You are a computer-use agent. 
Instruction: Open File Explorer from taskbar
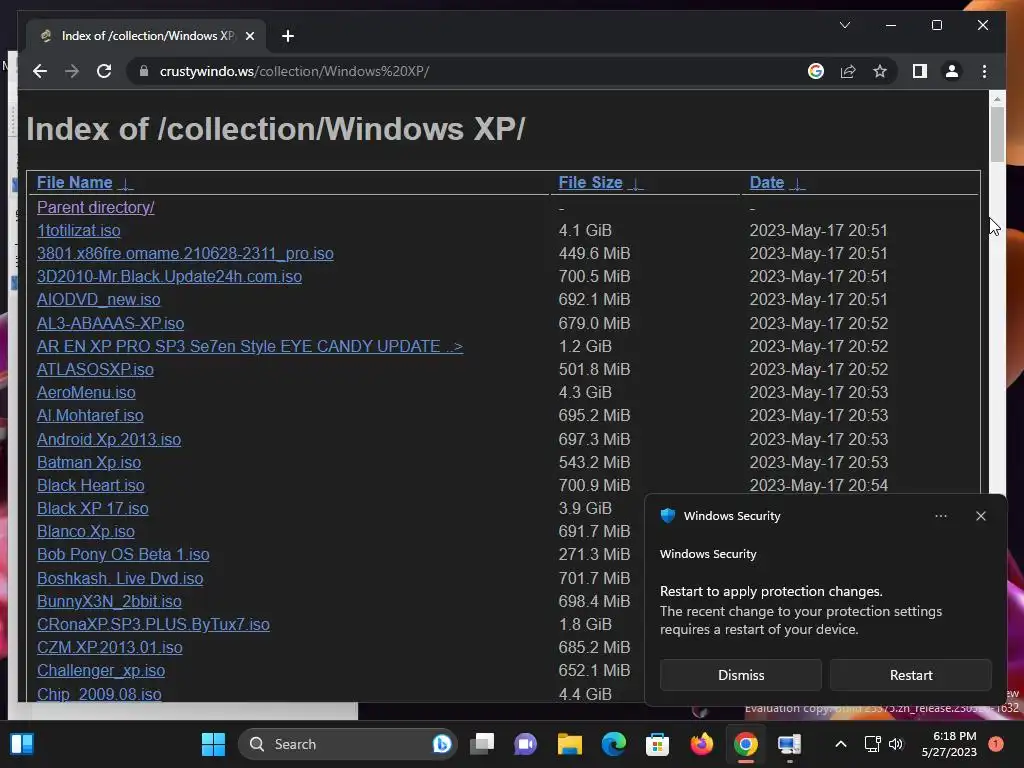[569, 744]
